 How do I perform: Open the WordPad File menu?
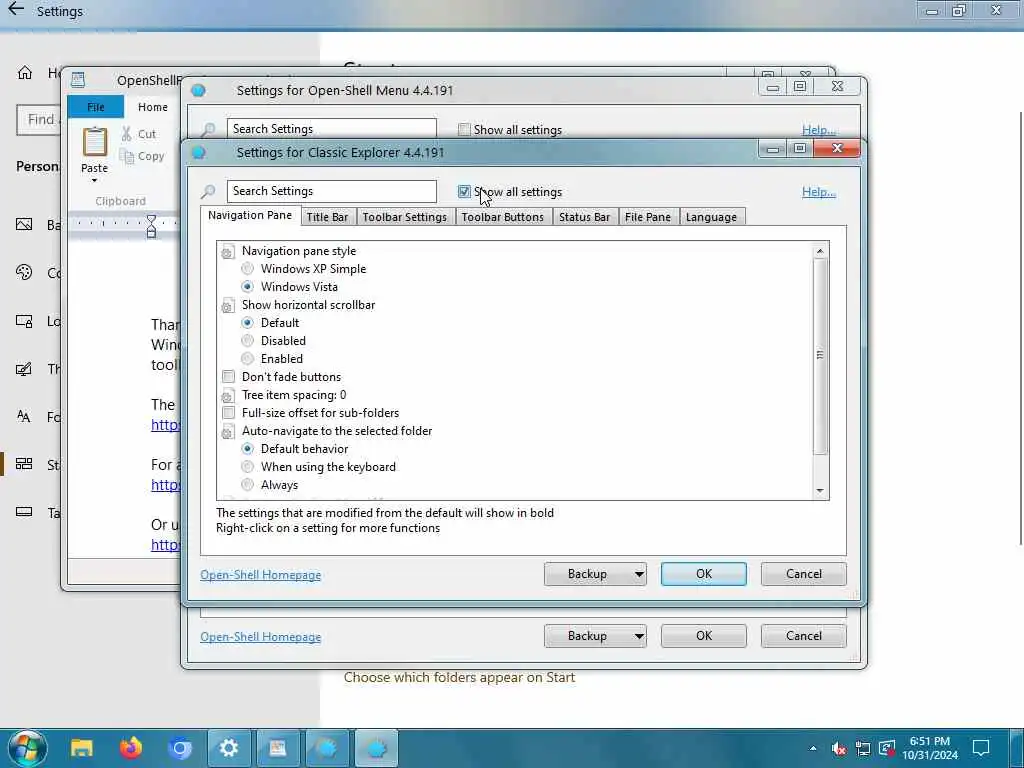(96, 107)
